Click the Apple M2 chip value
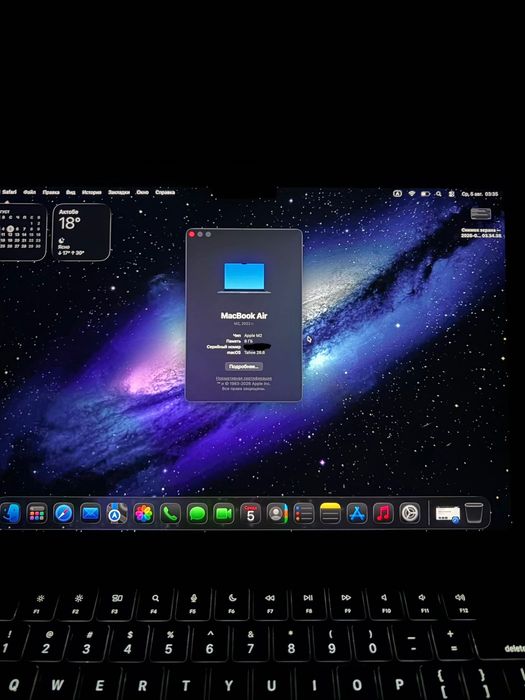The width and height of the screenshot is (525, 700). [x=253, y=335]
